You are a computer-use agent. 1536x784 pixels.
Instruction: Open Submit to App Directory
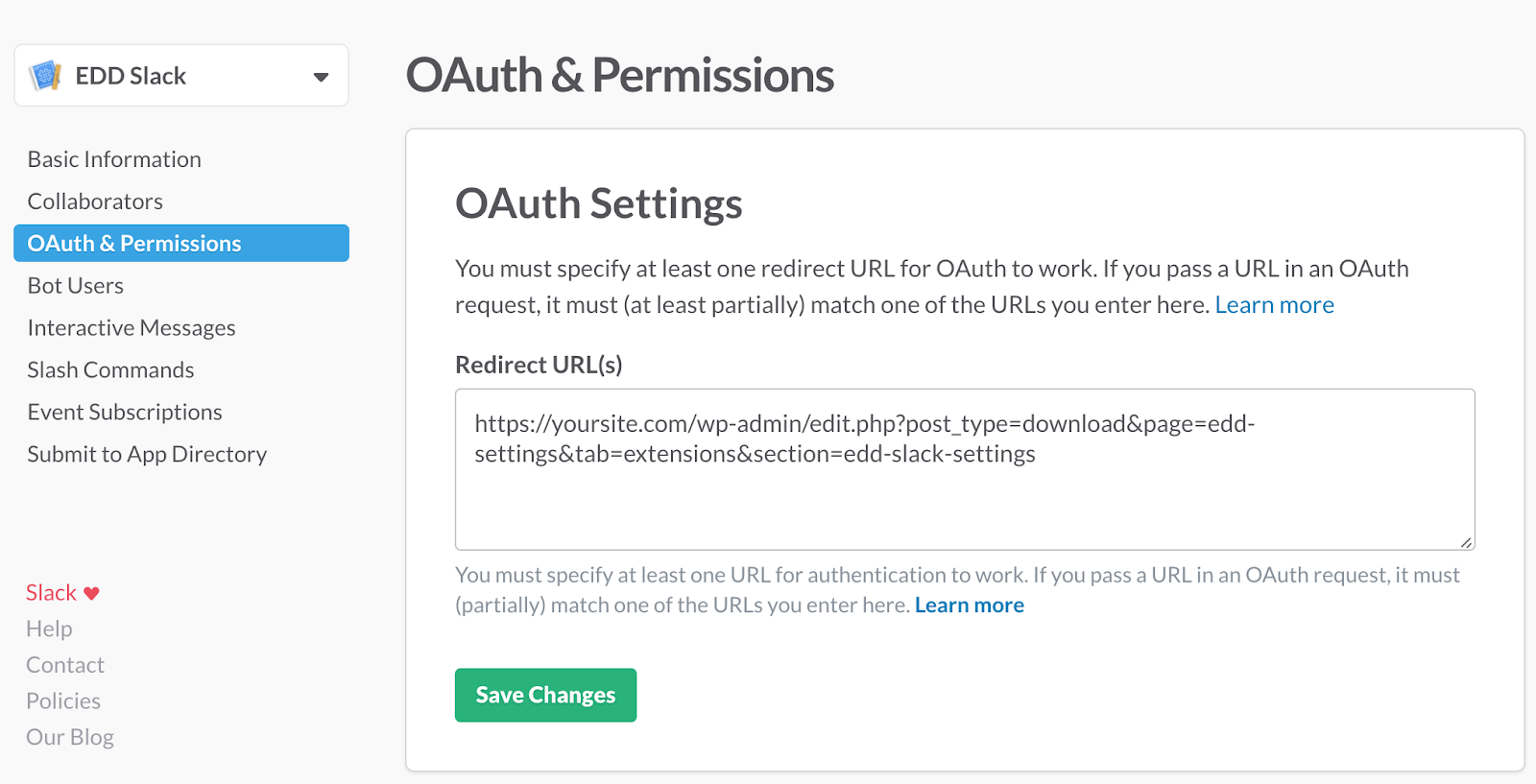pos(147,455)
